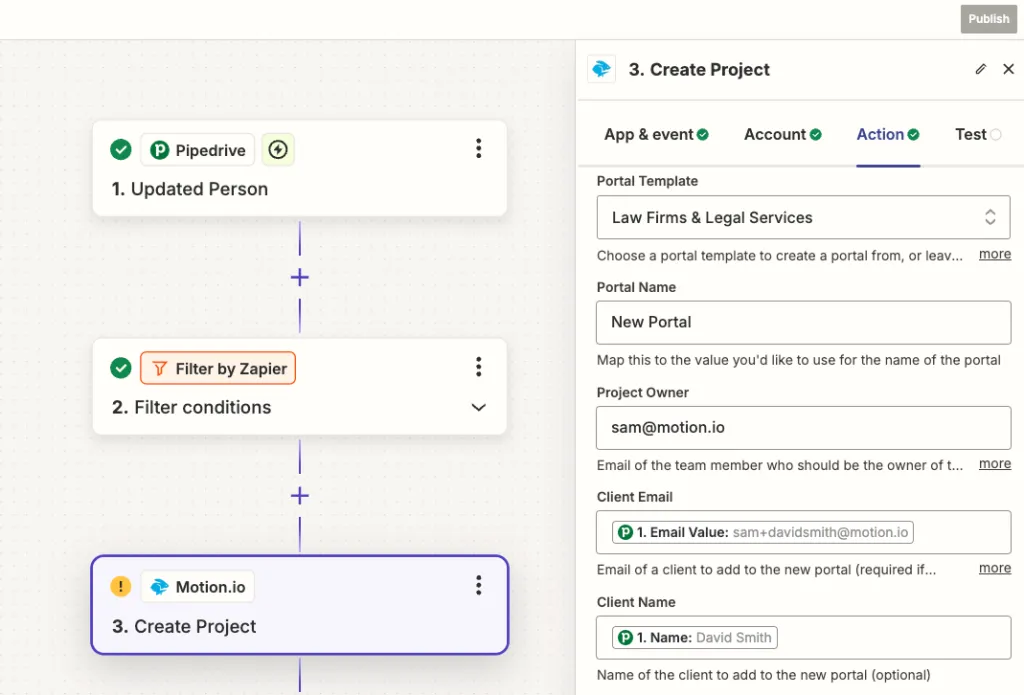Add step between Filter and Motion.io

[300, 496]
